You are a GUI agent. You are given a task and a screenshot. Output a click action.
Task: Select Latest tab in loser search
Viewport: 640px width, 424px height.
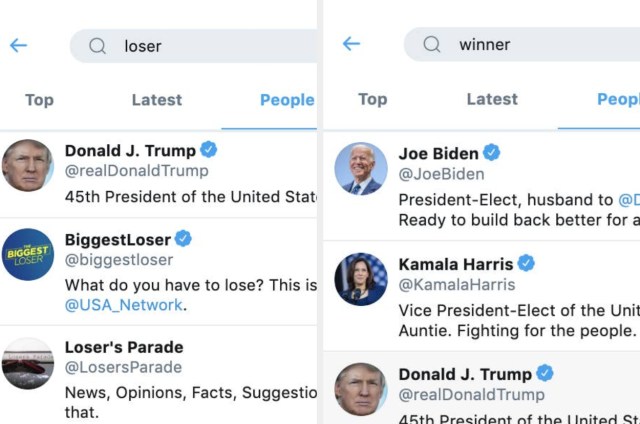[157, 100]
